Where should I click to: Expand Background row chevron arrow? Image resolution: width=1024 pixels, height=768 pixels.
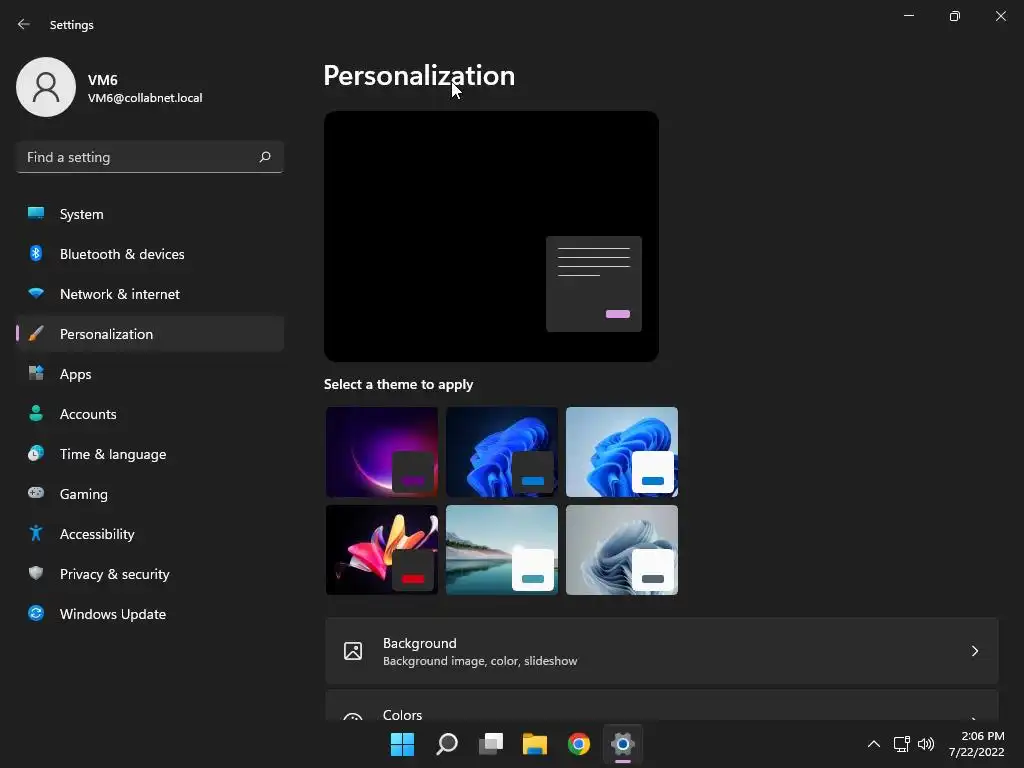click(974, 651)
